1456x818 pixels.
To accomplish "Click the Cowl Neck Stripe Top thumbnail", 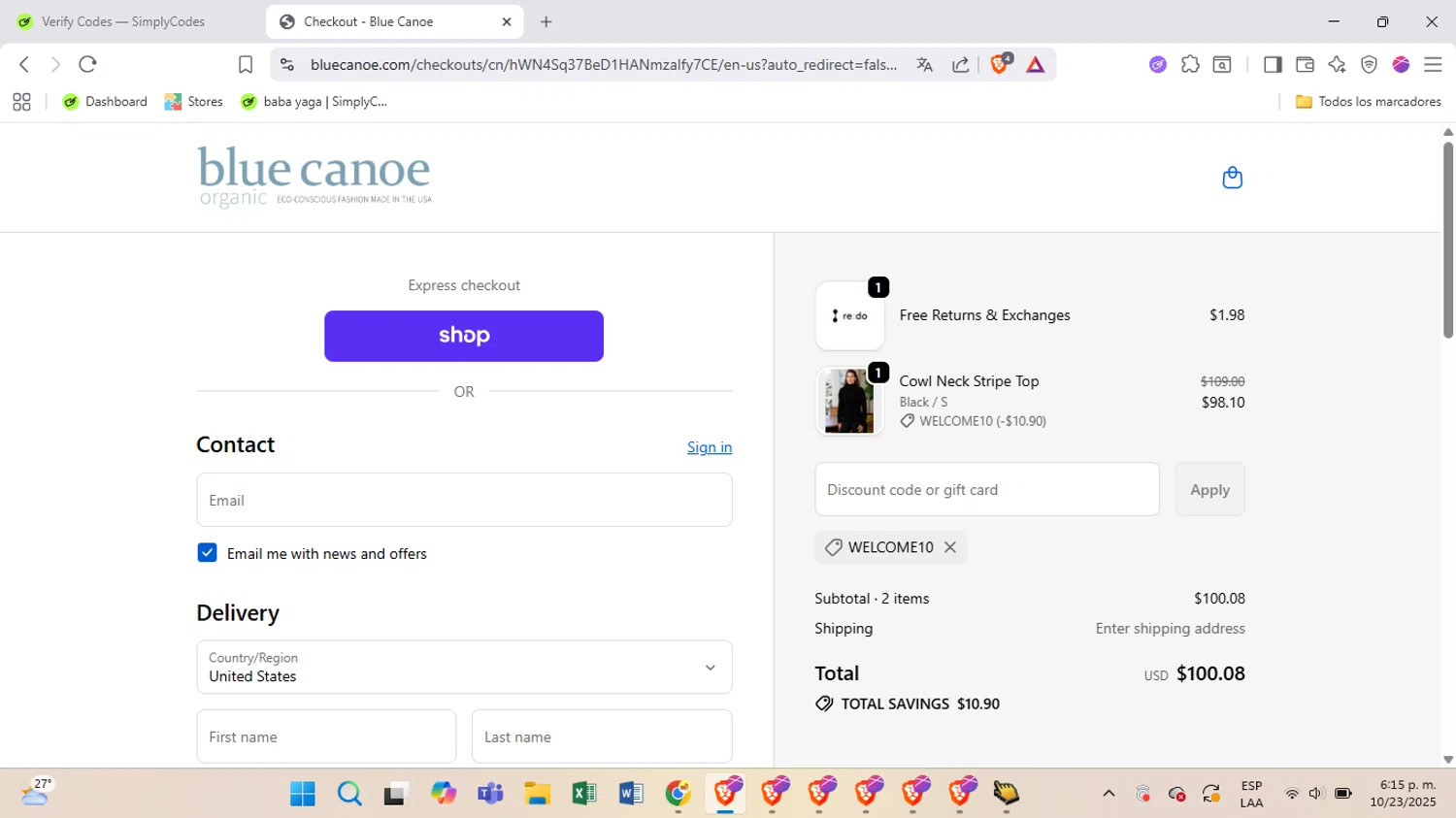I will pyautogui.click(x=849, y=401).
